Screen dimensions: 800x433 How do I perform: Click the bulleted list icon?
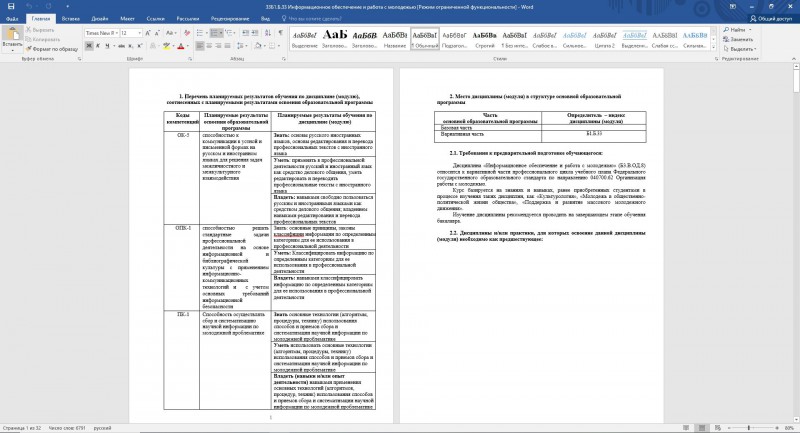click(x=201, y=33)
